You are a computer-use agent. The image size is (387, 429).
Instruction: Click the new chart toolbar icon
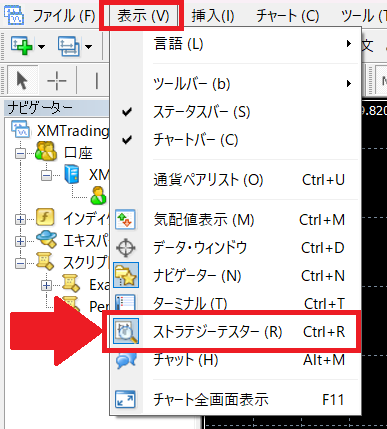click(x=21, y=46)
